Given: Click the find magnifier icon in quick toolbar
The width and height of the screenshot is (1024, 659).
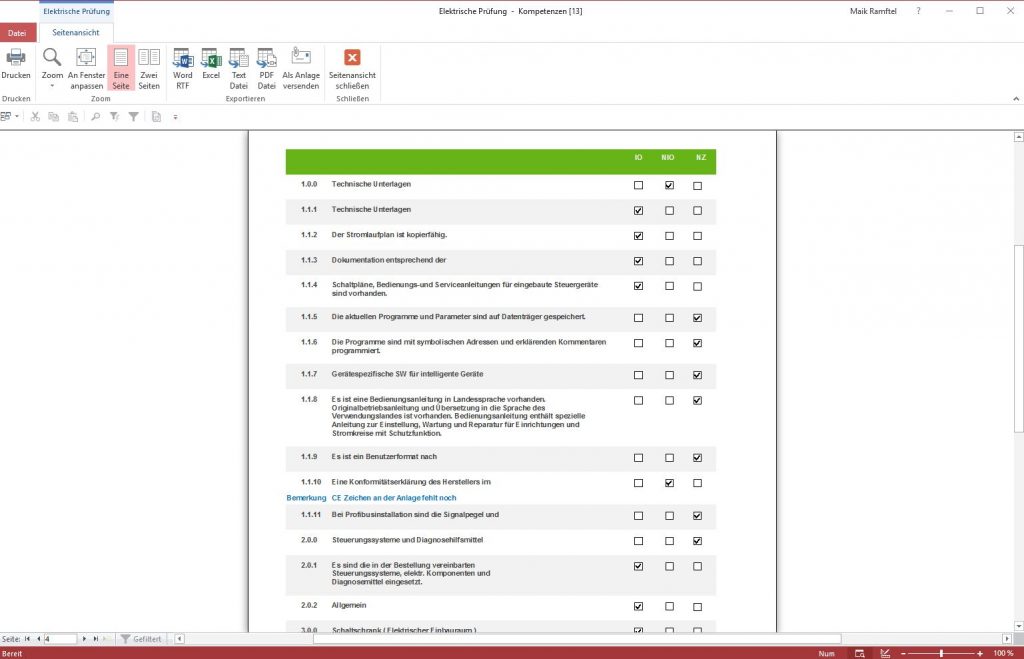Looking at the screenshot, I should pyautogui.click(x=95, y=117).
